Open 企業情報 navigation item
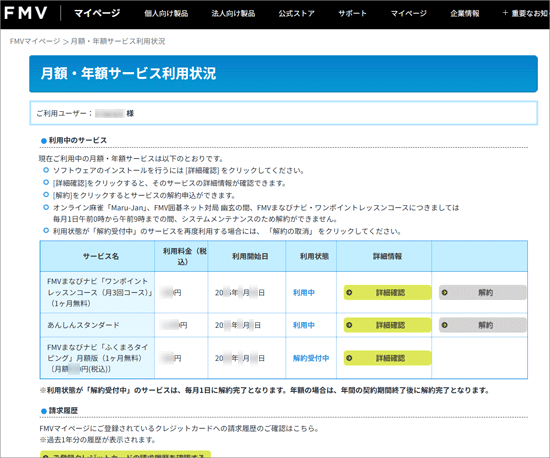This screenshot has height=458, width=550. click(x=465, y=14)
